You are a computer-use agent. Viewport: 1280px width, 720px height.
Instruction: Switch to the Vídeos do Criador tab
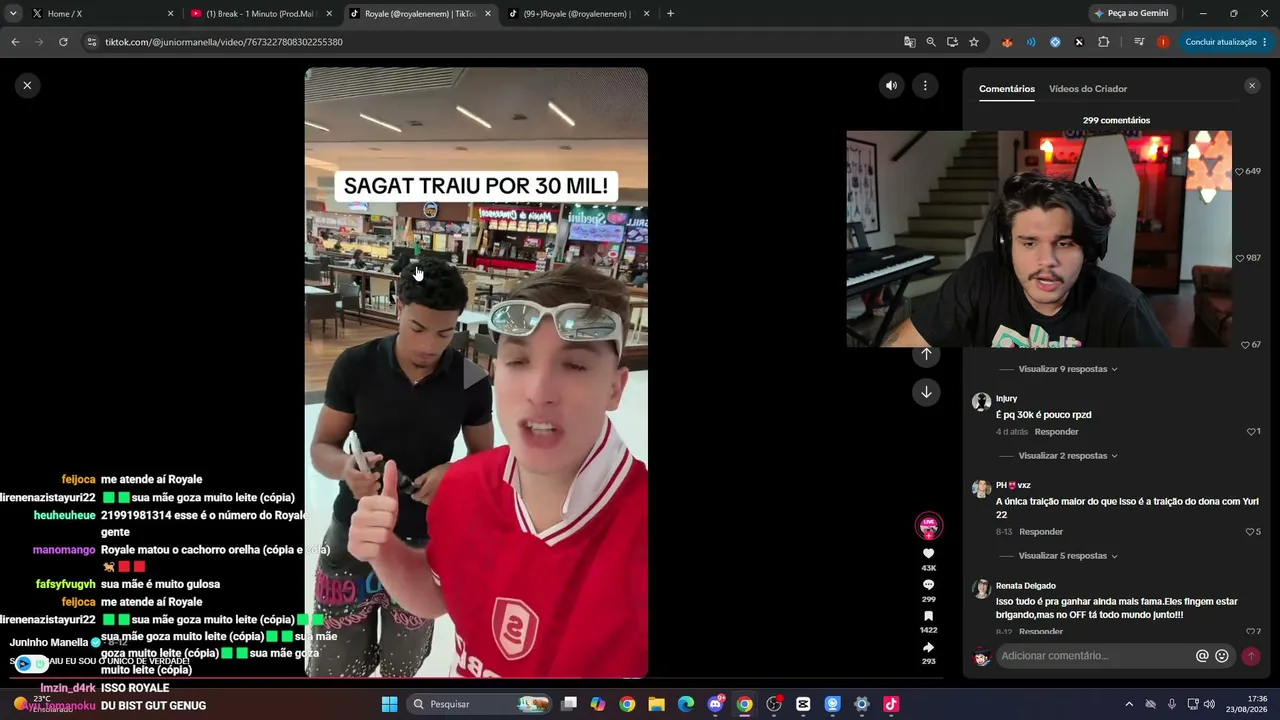click(1088, 89)
